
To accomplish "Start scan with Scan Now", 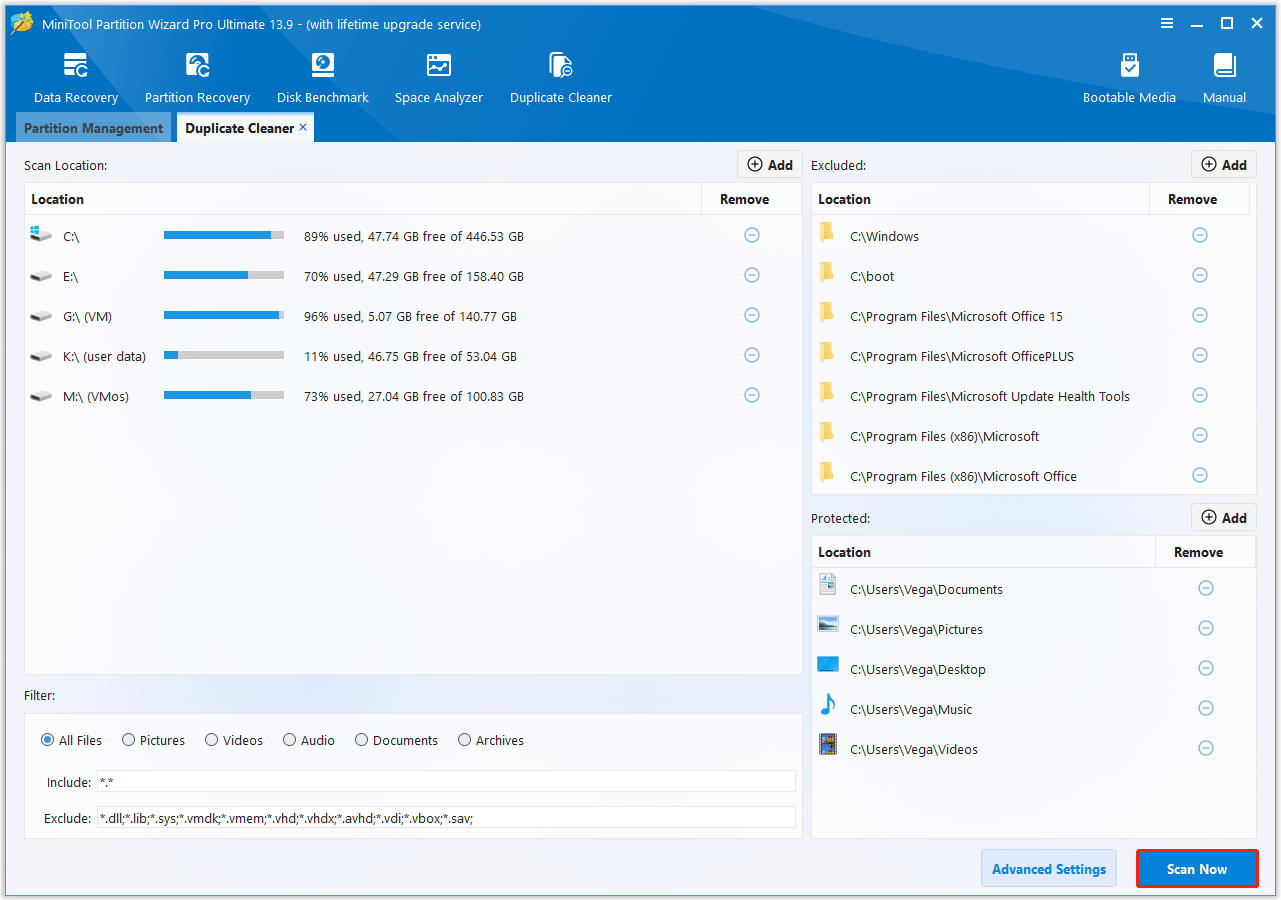I will click(x=1197, y=869).
